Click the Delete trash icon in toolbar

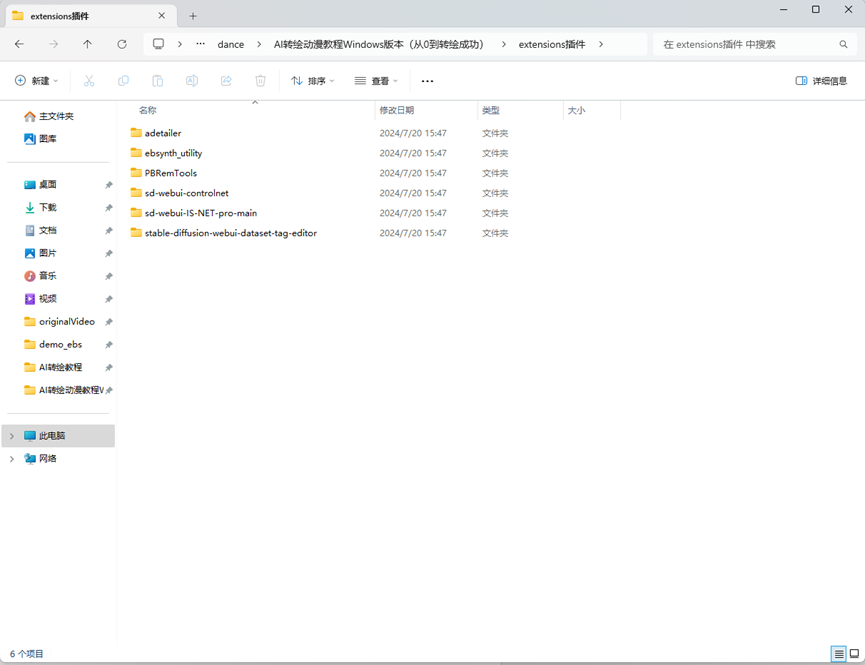260,81
